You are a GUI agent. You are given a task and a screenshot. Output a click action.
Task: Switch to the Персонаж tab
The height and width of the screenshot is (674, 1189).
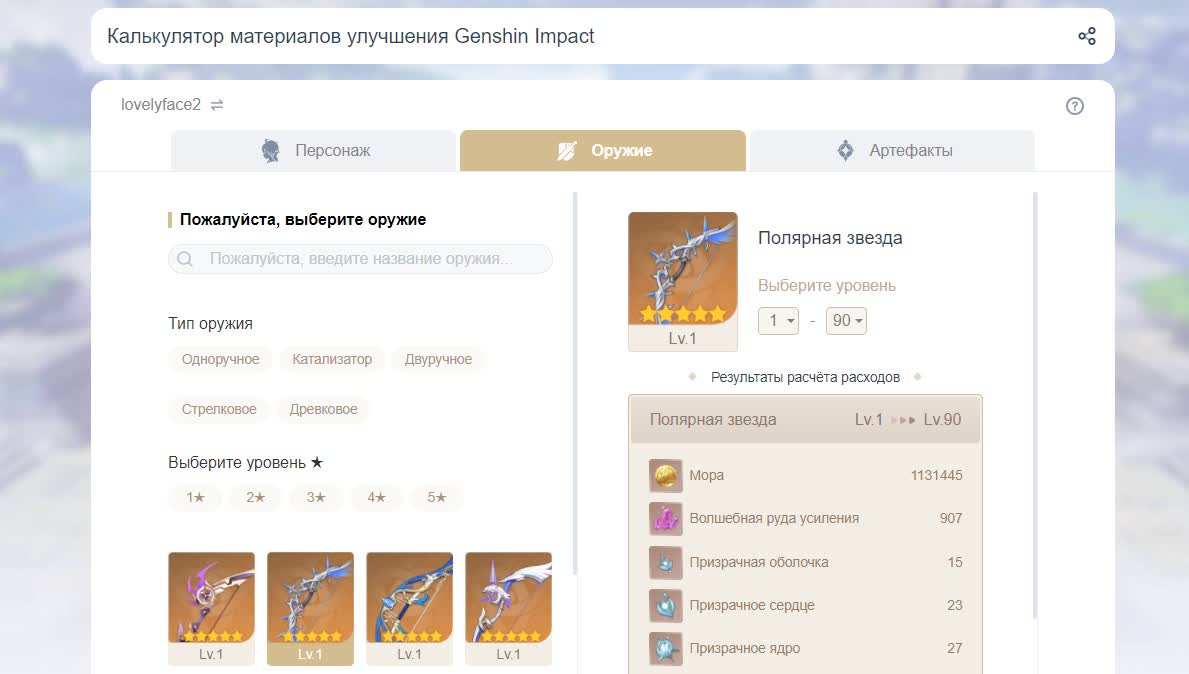click(313, 150)
